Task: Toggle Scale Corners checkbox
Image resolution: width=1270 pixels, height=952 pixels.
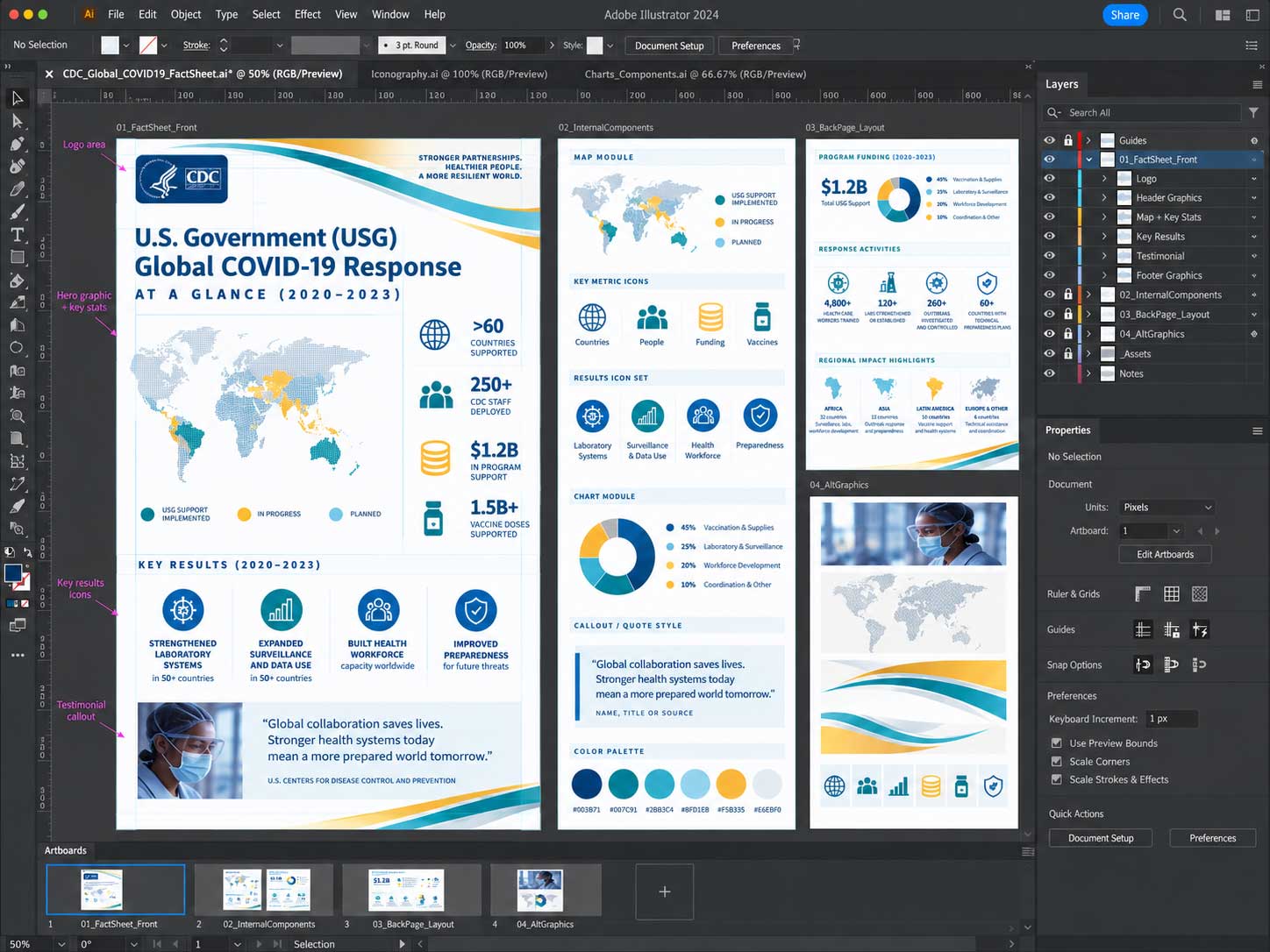Action: point(1056,761)
